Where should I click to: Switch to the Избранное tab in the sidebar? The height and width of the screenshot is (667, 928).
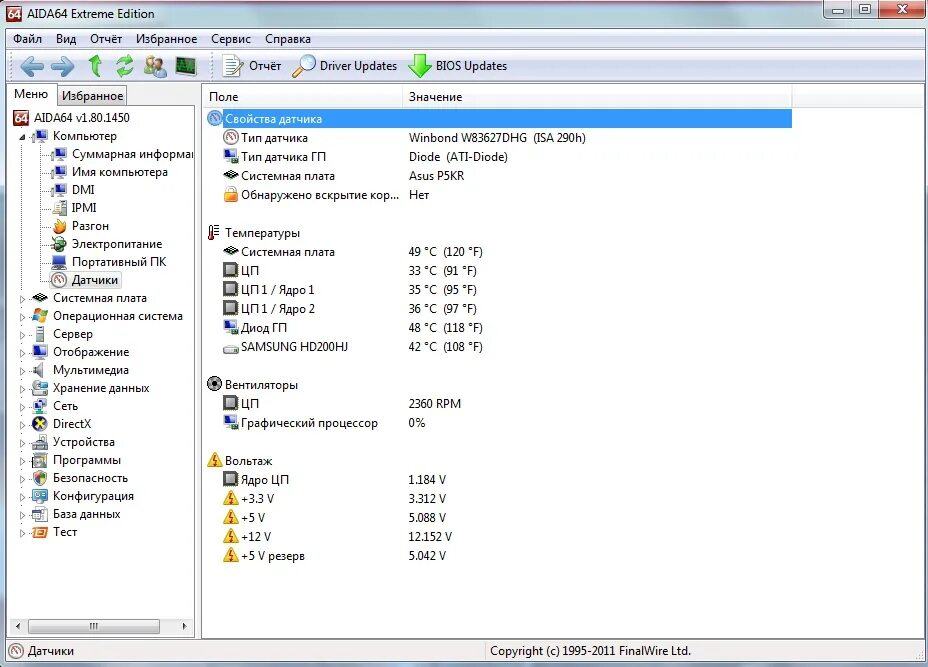click(92, 96)
